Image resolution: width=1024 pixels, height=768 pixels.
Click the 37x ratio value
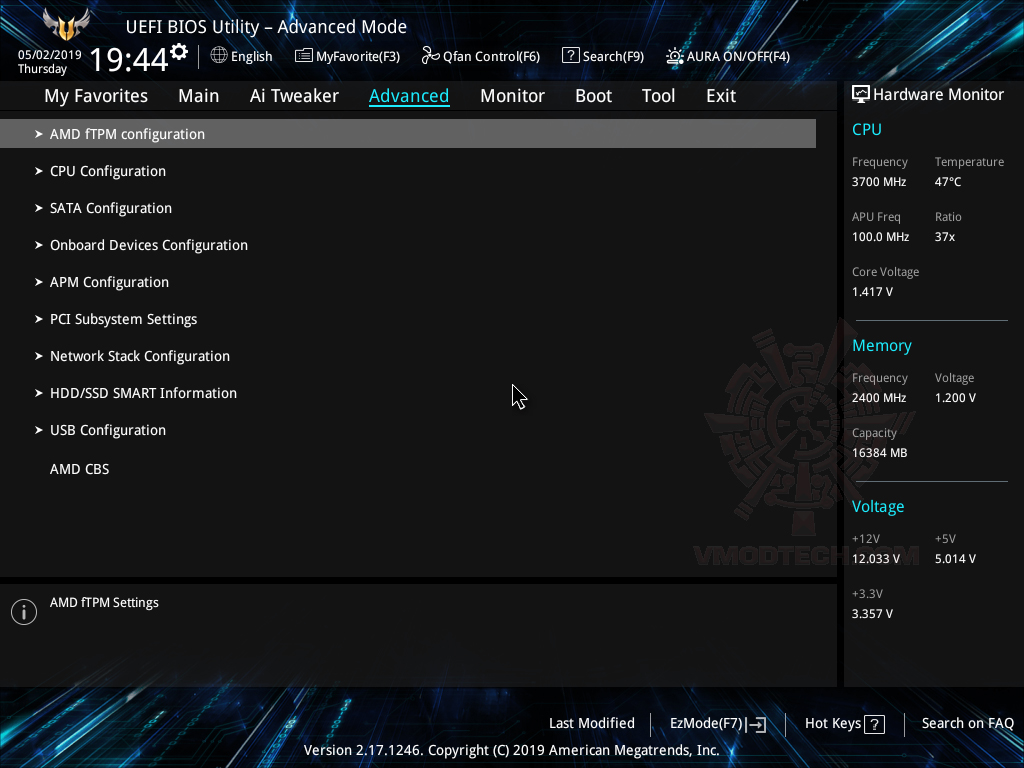(945, 237)
